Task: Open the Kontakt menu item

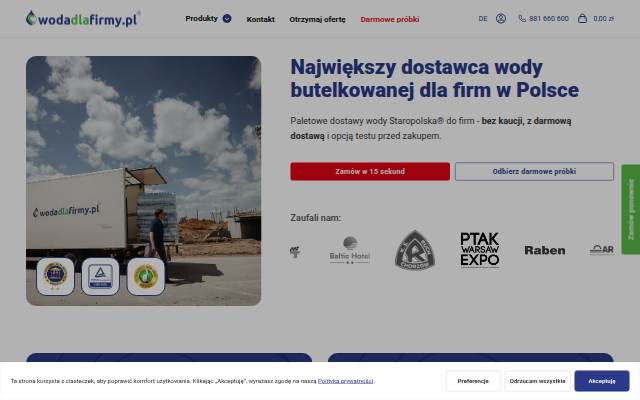Action: tap(260, 19)
